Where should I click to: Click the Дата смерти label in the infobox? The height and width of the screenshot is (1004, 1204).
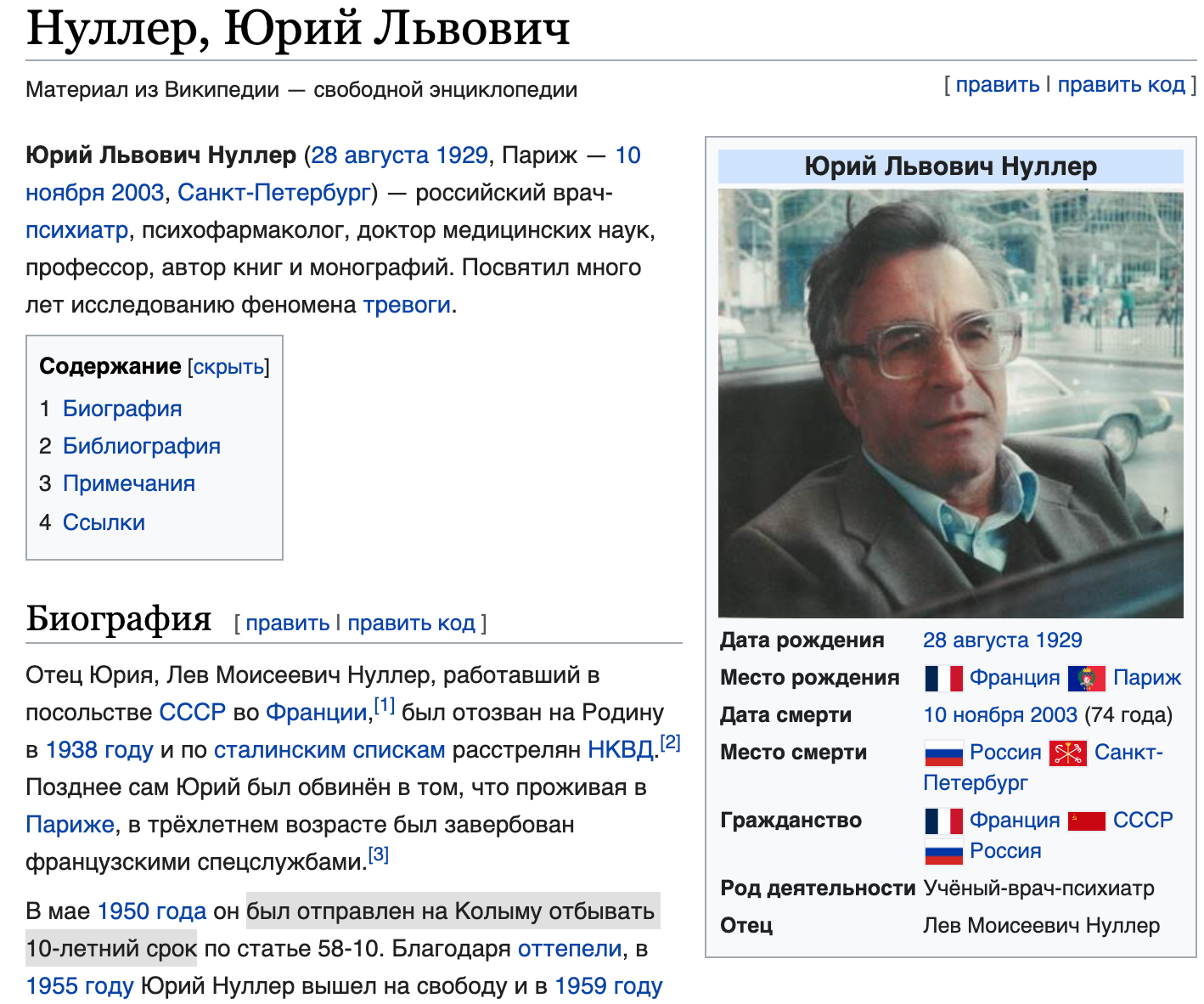pos(785,715)
